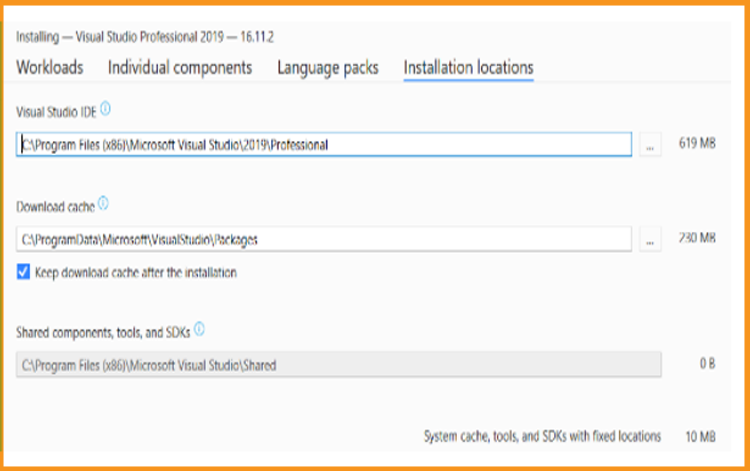Screen dimensions: 750x471
Task: Click the 'Installing — Visual Studio Professional 2019' title
Action: click(x=145, y=37)
